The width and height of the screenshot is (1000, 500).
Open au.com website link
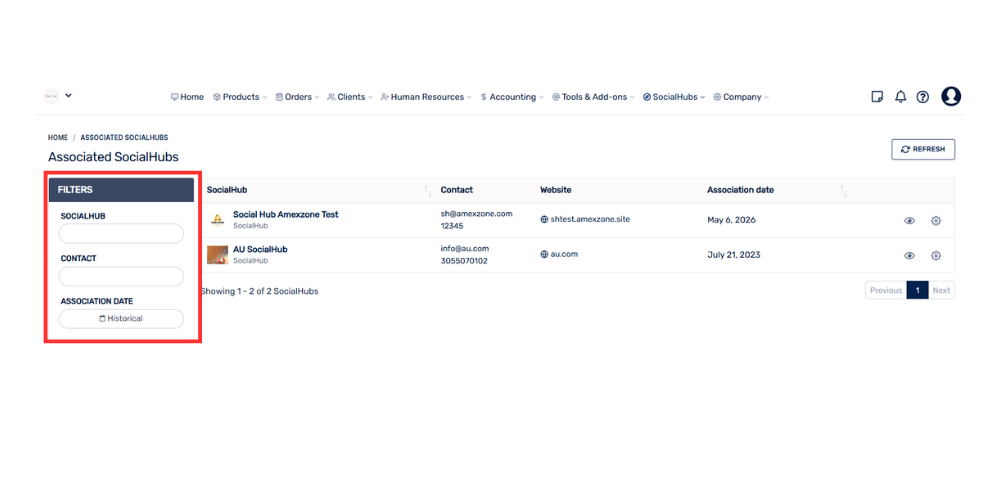coord(559,254)
